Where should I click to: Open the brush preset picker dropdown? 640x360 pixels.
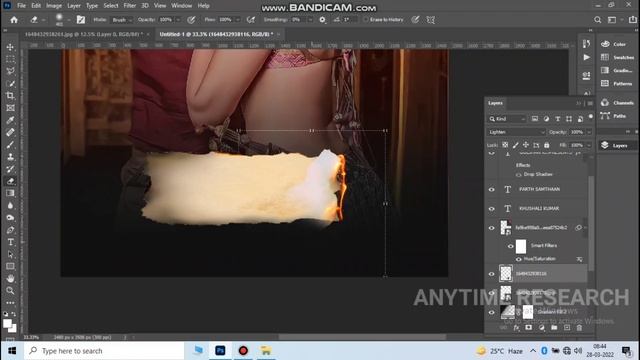click(x=69, y=20)
